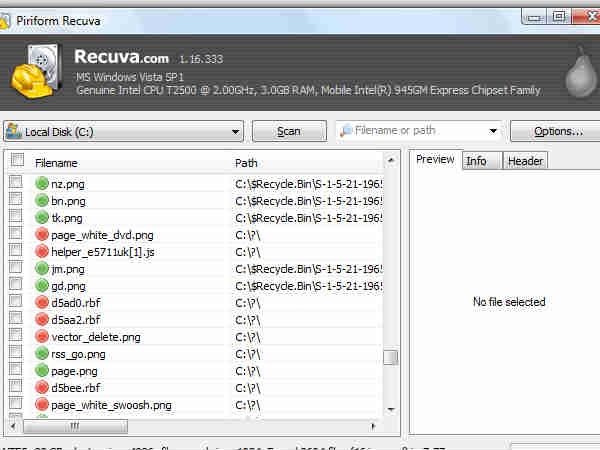Minimize the Piriform Recuva window

534,17
